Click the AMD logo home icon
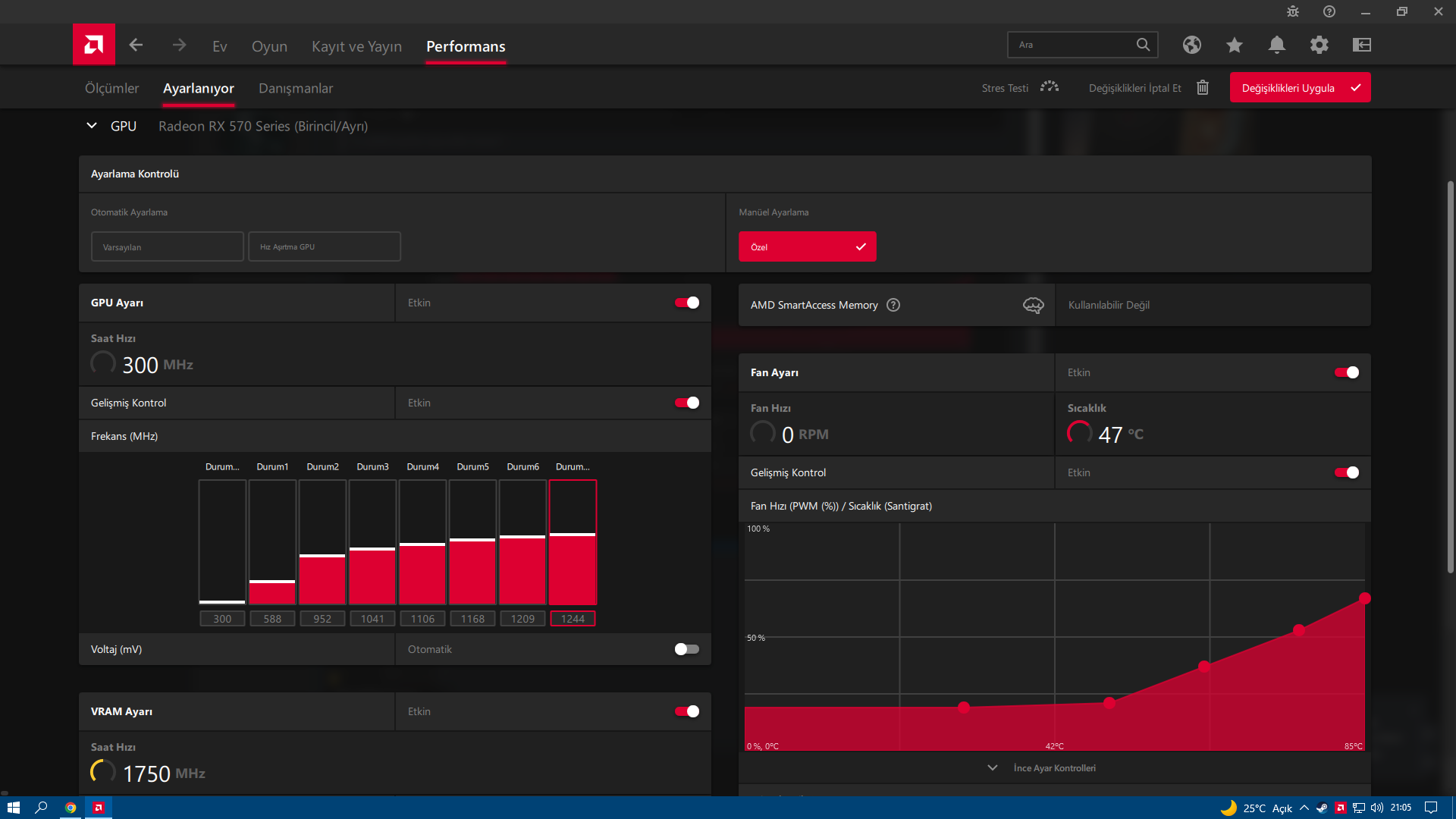 click(x=94, y=45)
